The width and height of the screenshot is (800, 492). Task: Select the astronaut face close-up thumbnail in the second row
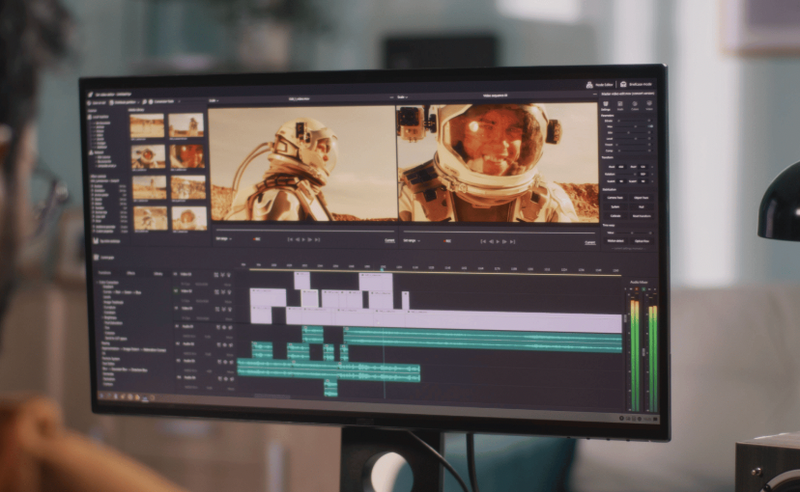(x=187, y=157)
